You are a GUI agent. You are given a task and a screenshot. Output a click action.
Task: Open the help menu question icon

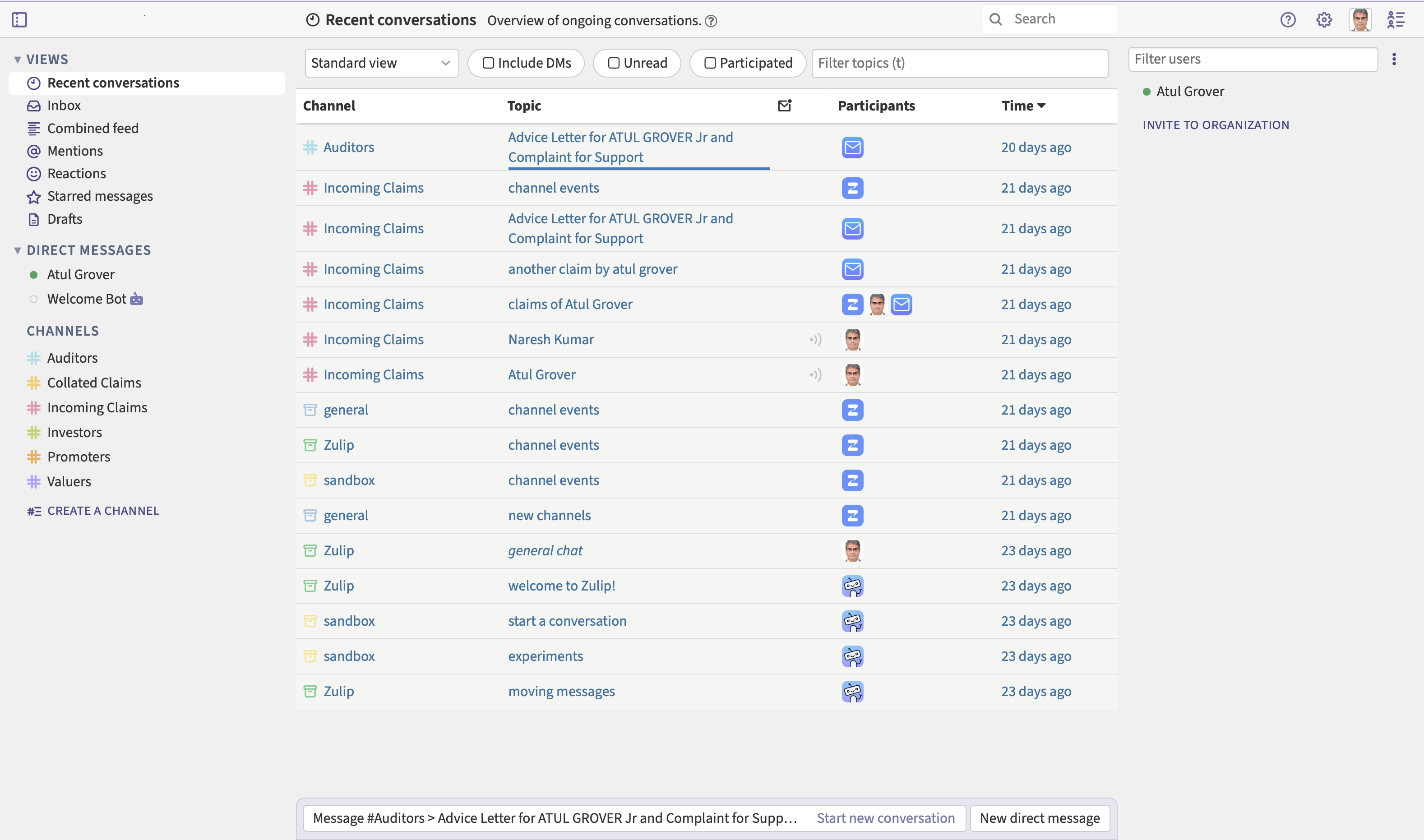[x=1288, y=20]
